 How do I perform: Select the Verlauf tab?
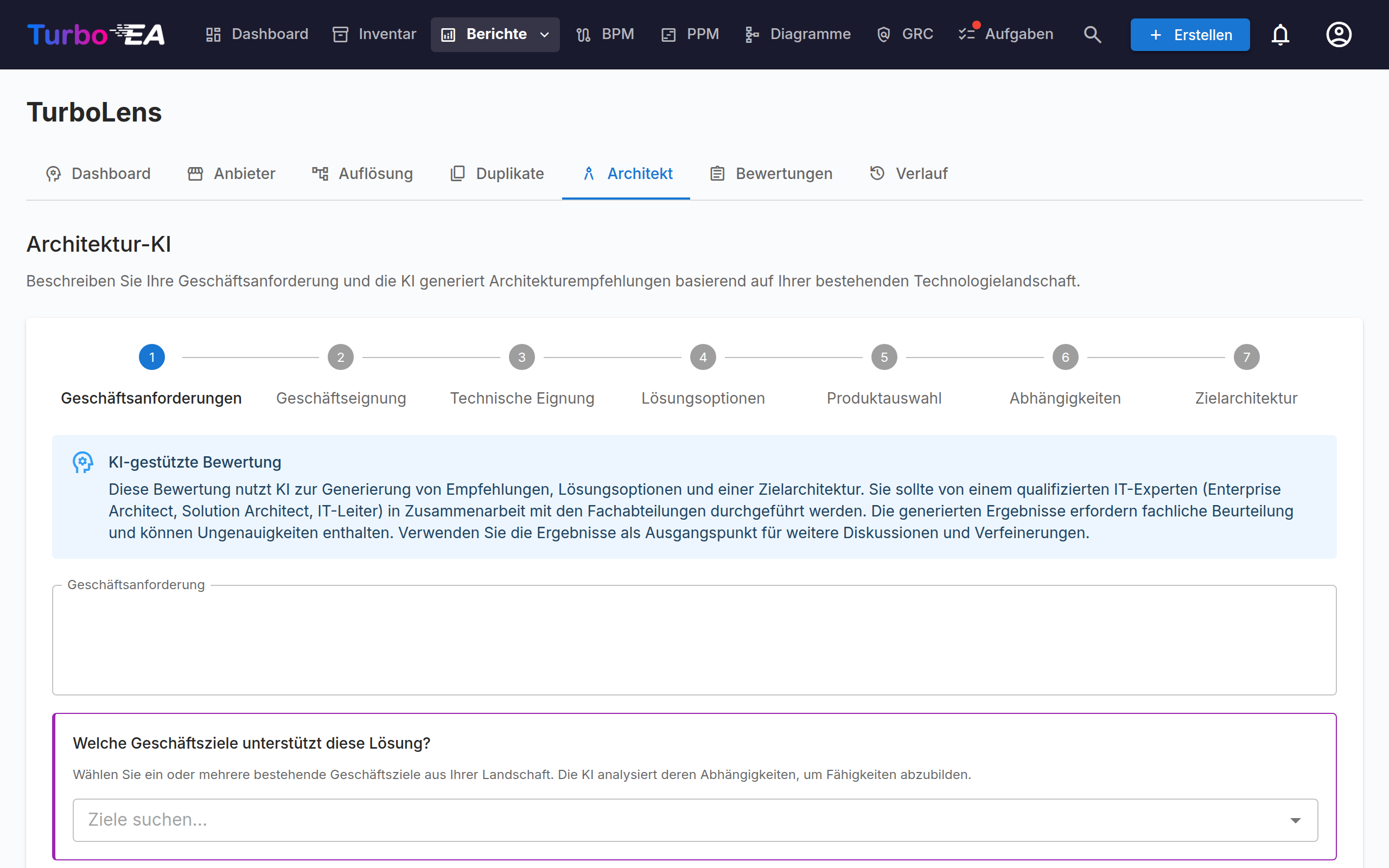click(909, 174)
